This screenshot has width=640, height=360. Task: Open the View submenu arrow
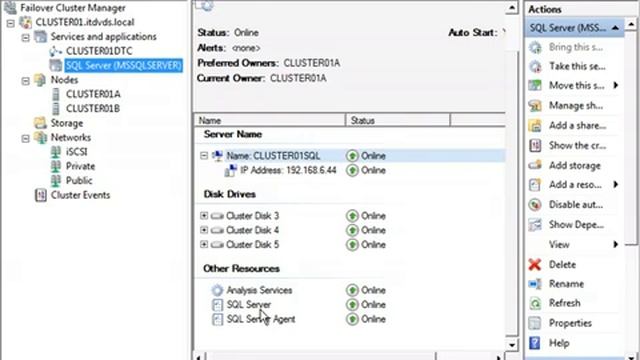point(616,244)
